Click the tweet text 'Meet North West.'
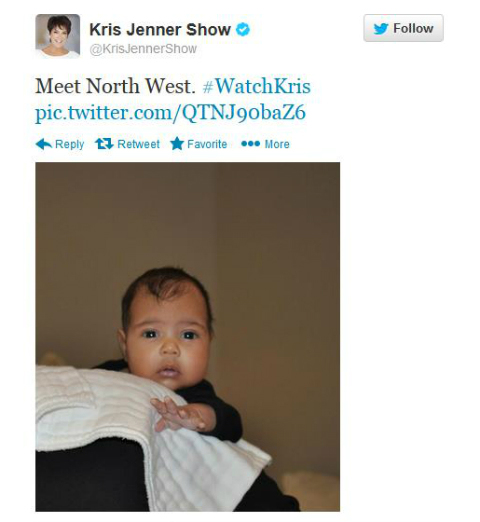Screen dimensions: 480x522 (115, 86)
